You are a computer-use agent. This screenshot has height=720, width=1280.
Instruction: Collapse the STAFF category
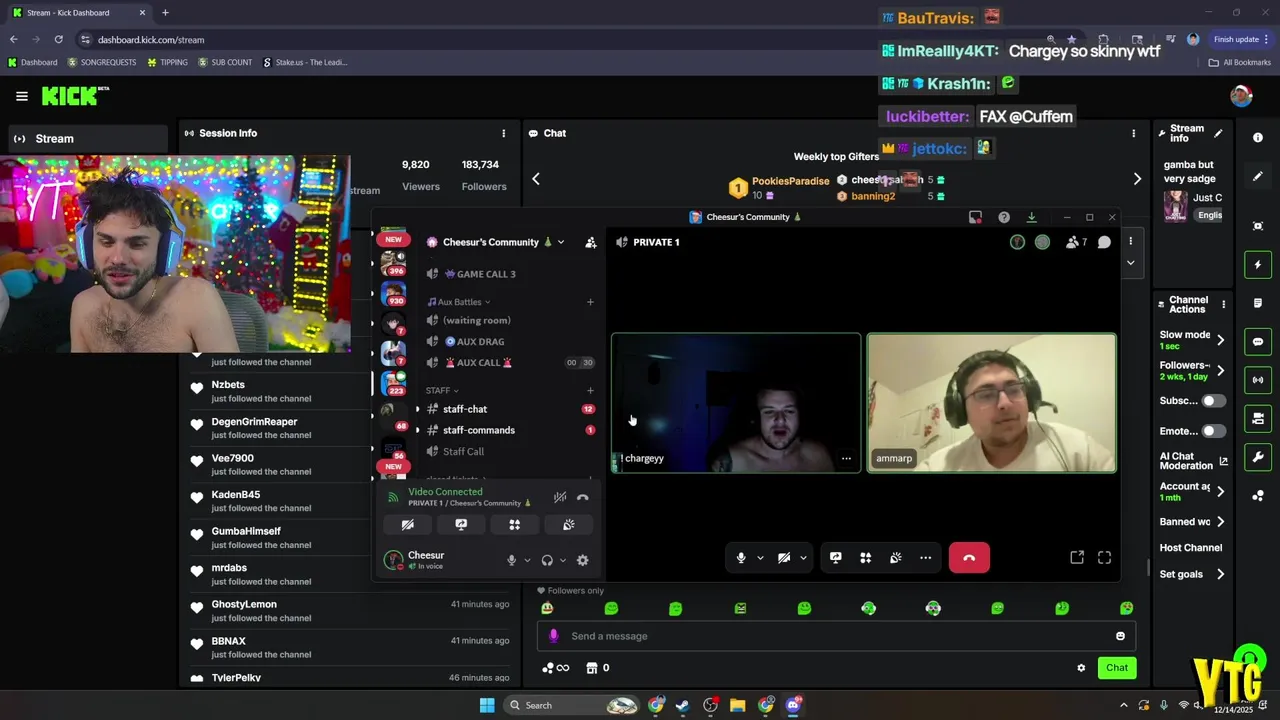click(442, 390)
